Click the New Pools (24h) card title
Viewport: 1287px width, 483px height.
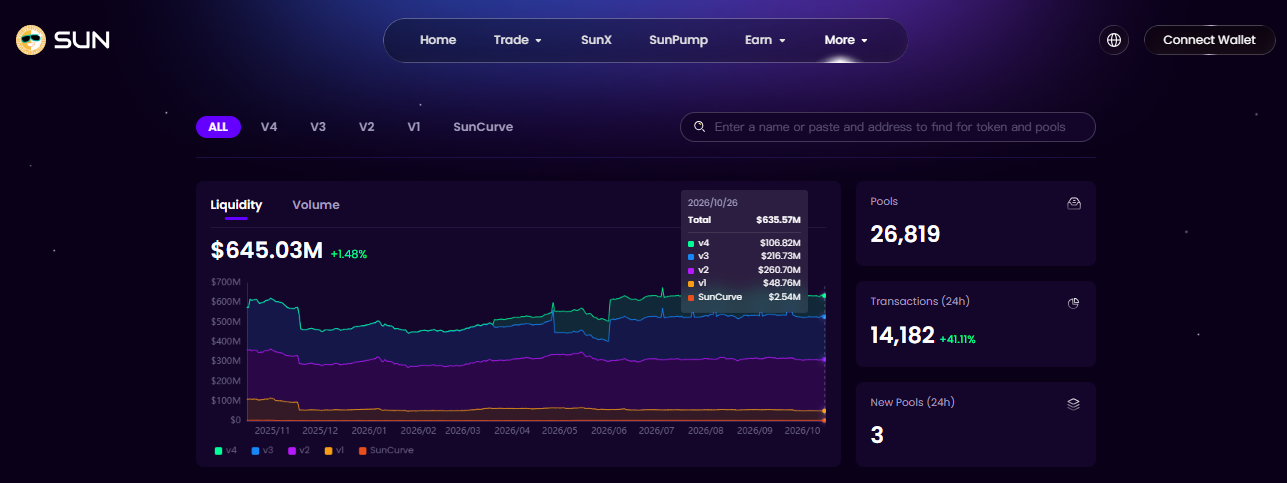[912, 402]
